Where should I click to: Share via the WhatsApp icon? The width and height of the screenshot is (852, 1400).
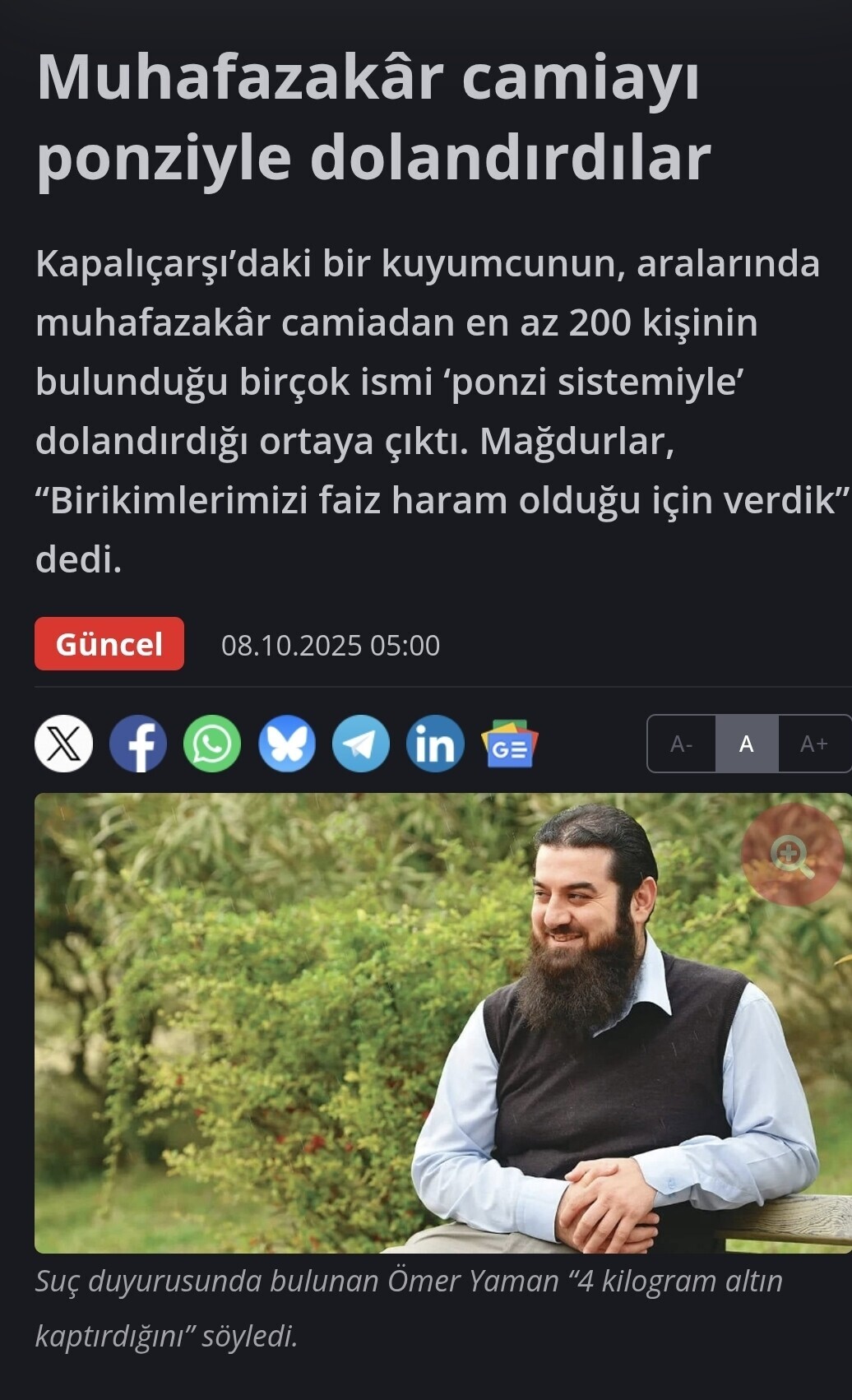[x=212, y=744]
